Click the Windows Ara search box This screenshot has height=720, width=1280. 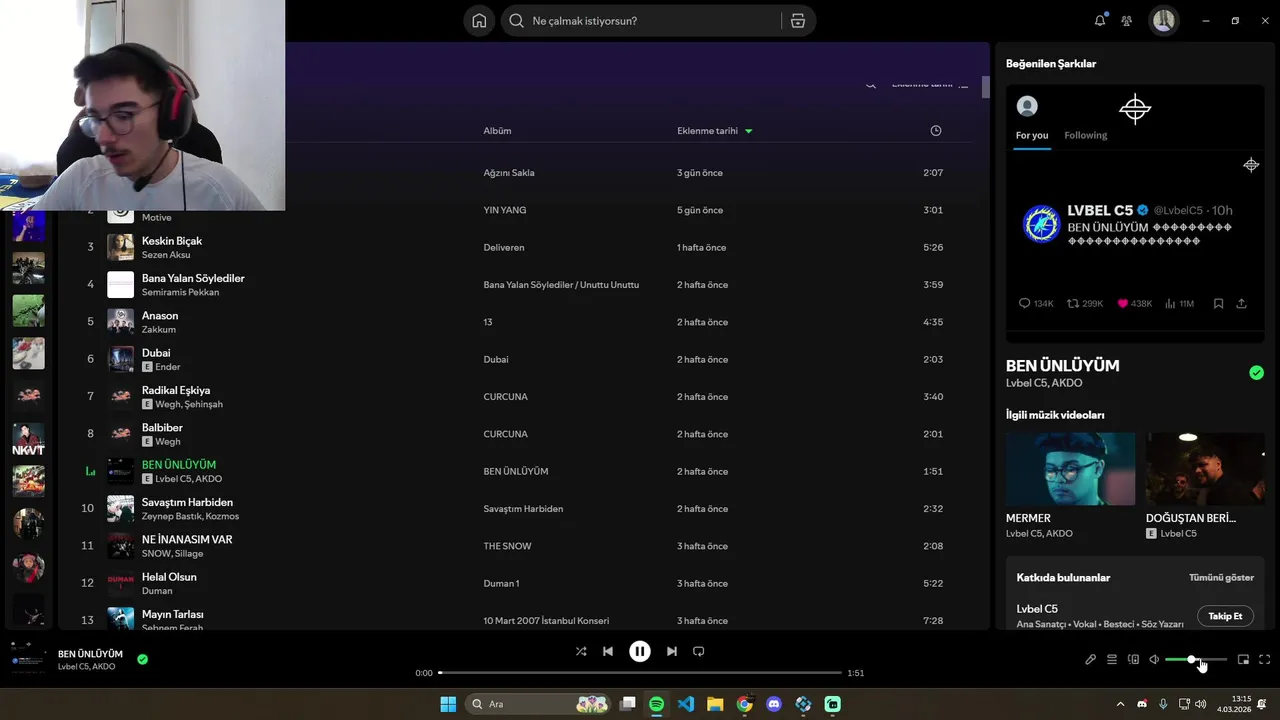(539, 704)
